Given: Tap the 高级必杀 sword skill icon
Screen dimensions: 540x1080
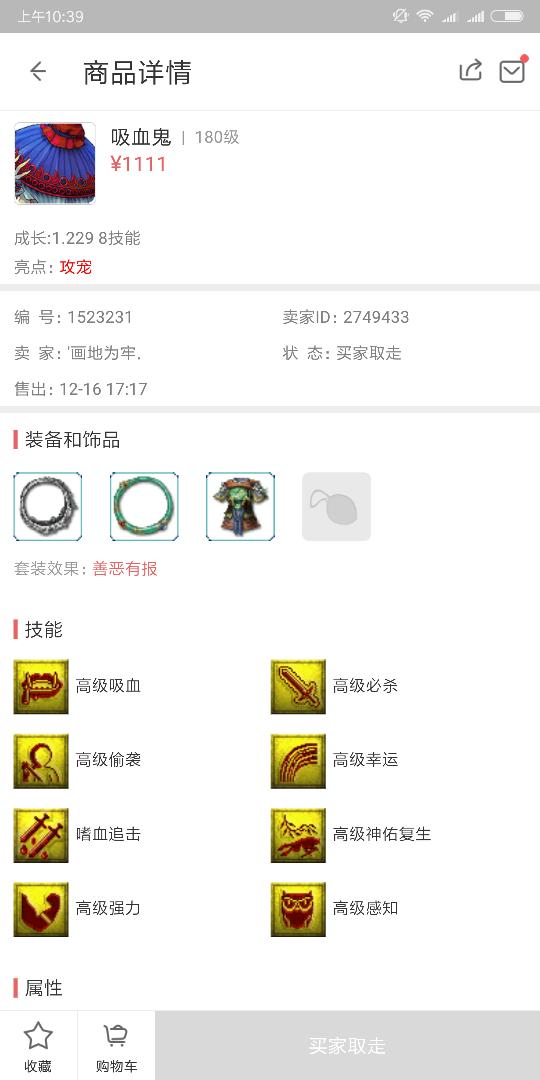Looking at the screenshot, I should pos(298,686).
